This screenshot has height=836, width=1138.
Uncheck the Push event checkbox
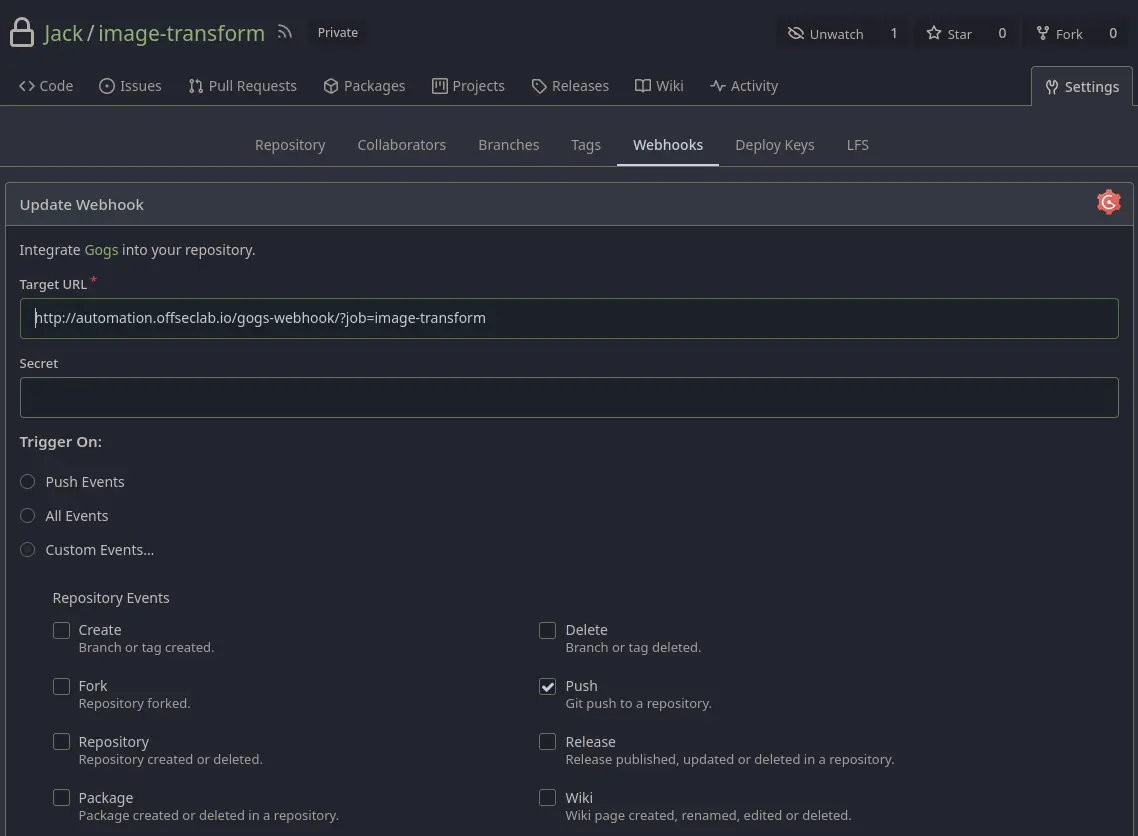(548, 687)
